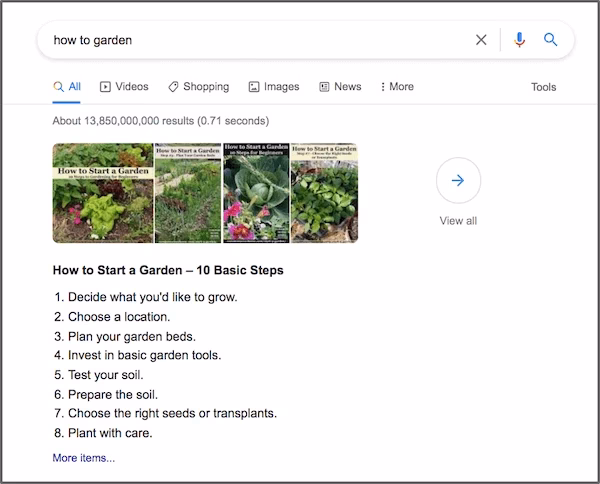Select the All results tab
This screenshot has width=600, height=484.
pos(67,87)
